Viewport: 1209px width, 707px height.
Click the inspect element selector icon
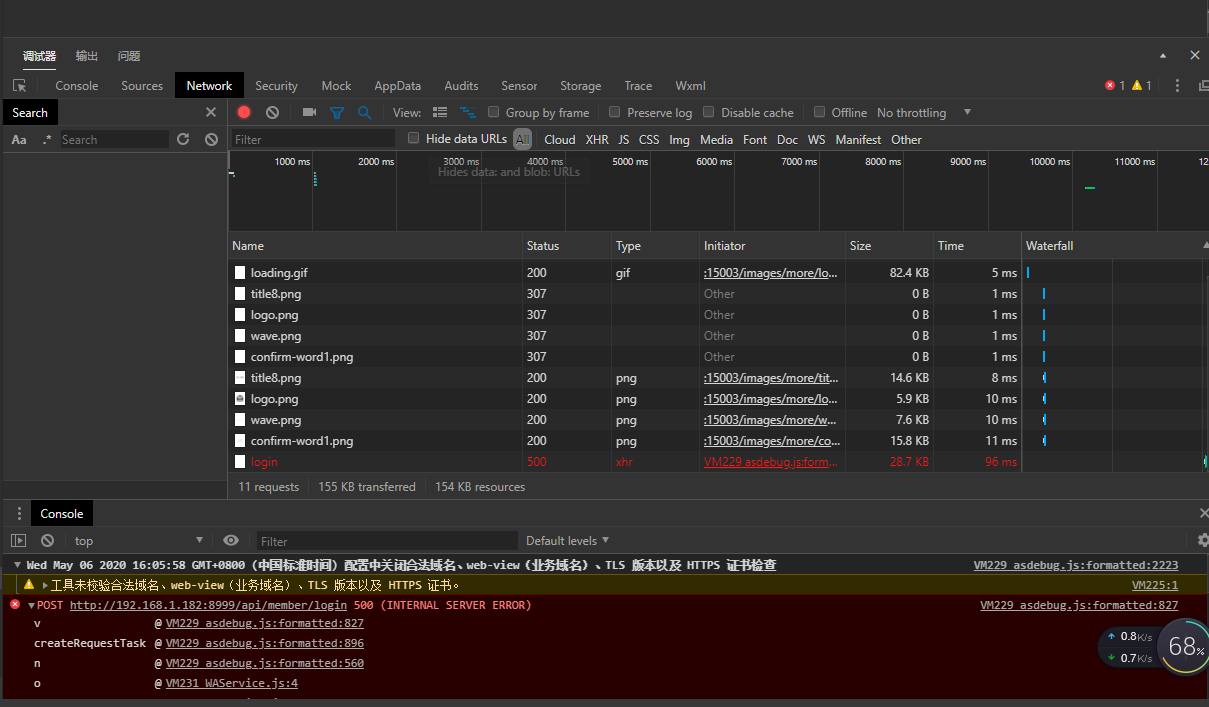20,86
